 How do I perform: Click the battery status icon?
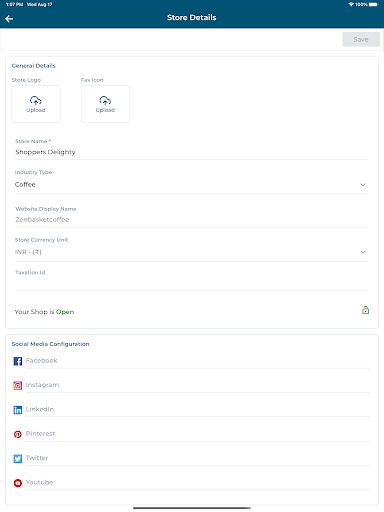tap(374, 4)
